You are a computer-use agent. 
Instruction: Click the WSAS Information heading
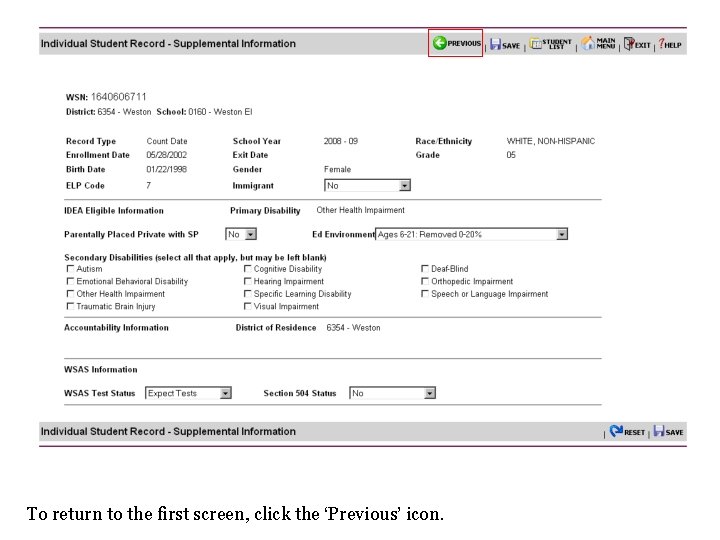point(101,370)
